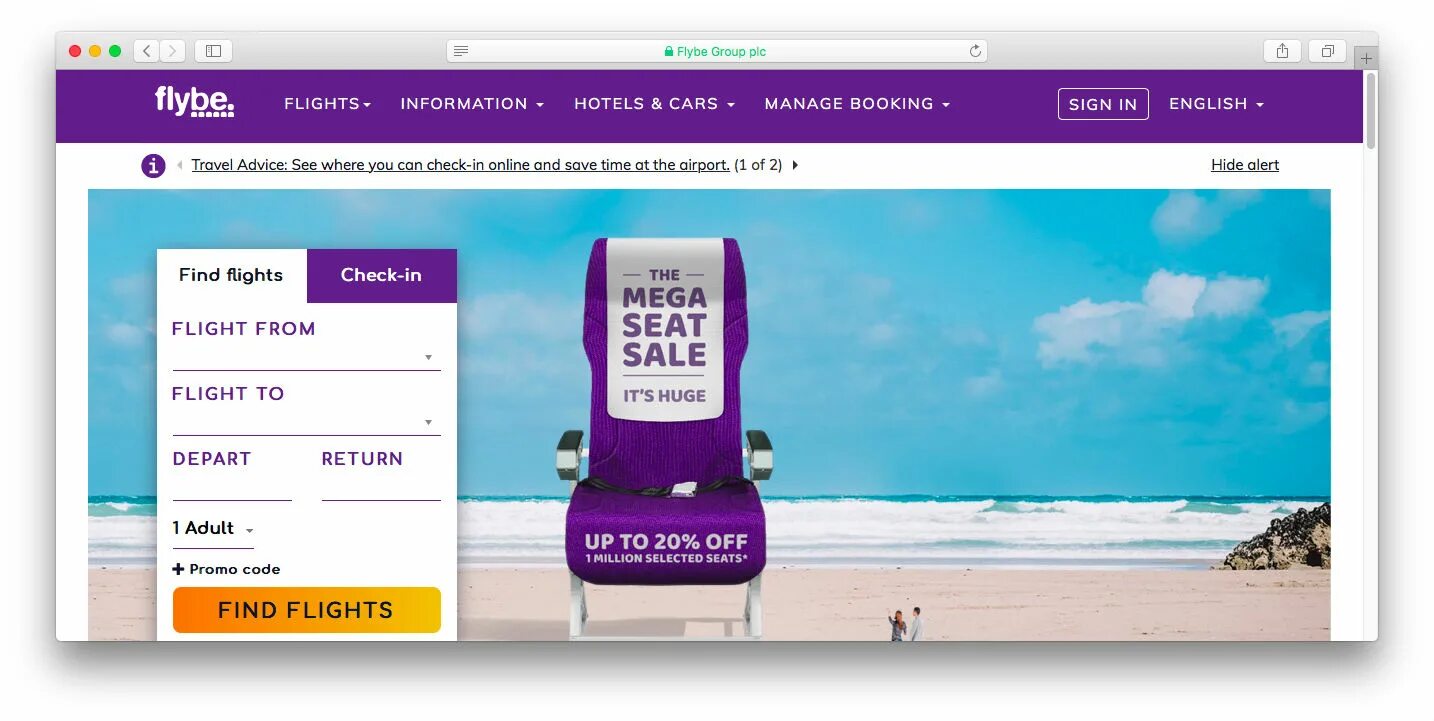This screenshot has height=721, width=1434.
Task: Open a new tab with plus button
Action: (x=1366, y=58)
